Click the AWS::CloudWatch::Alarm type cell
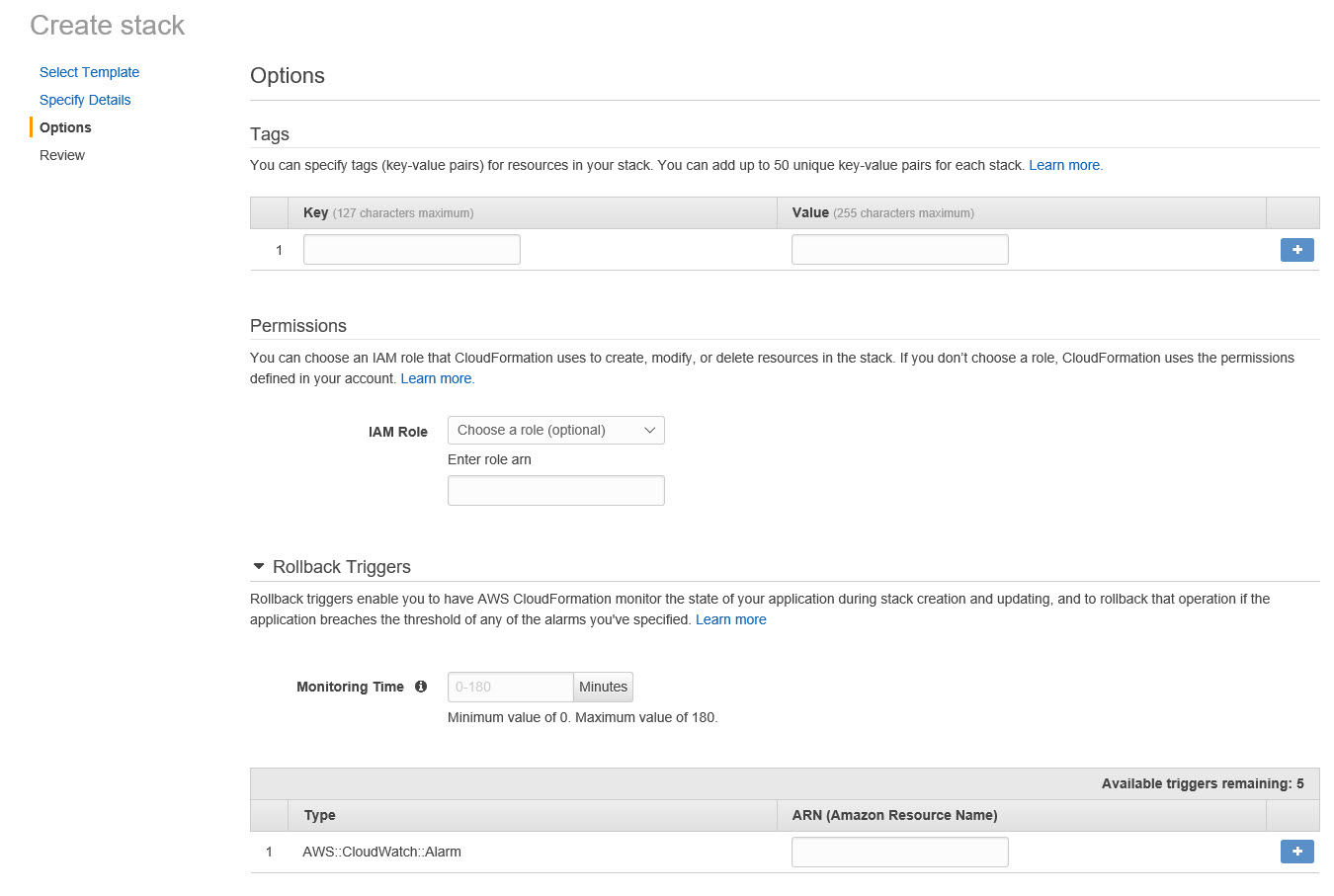Image resolution: width=1334 pixels, height=896 pixels. pyautogui.click(x=381, y=852)
